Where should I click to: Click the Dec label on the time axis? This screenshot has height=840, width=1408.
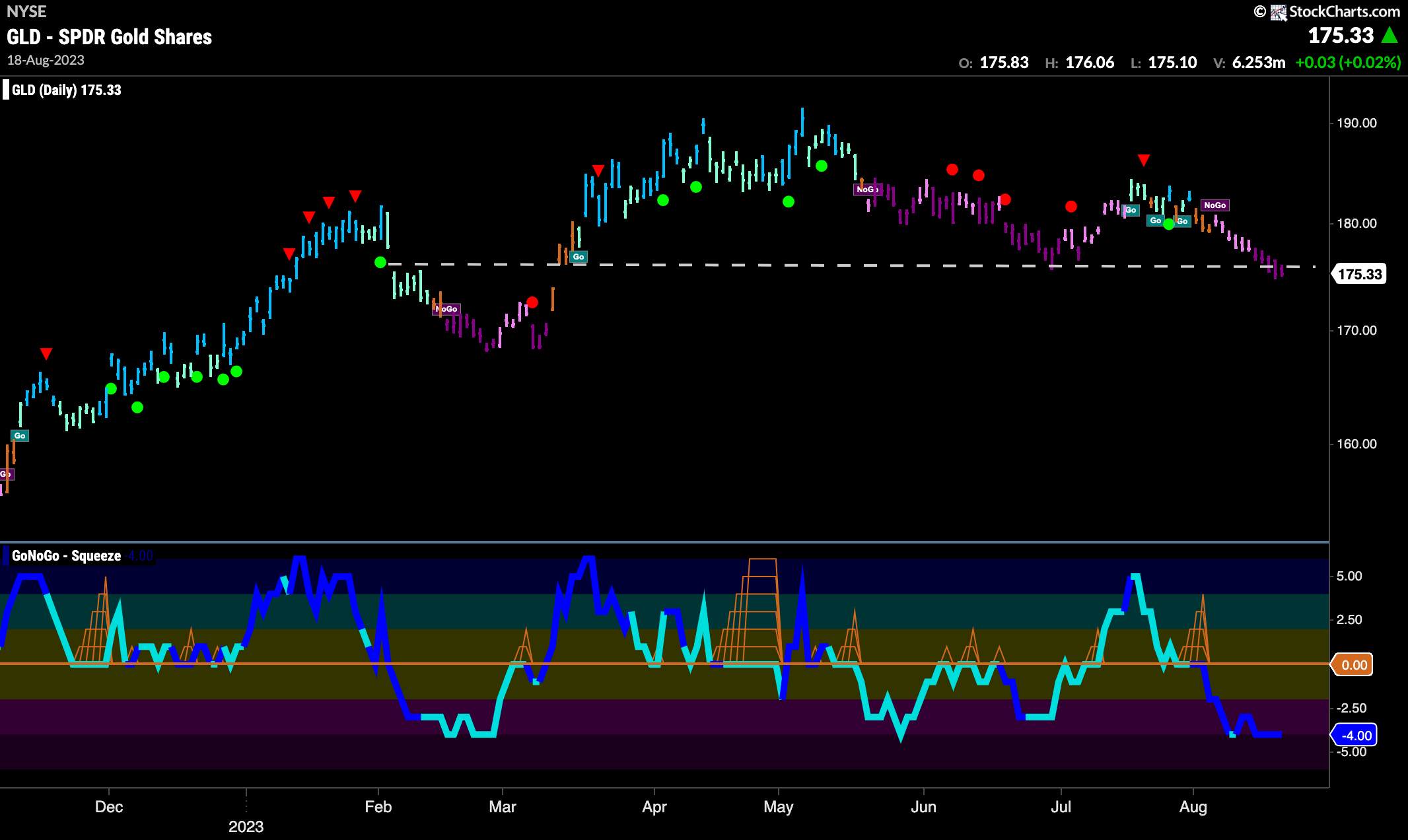click(109, 807)
